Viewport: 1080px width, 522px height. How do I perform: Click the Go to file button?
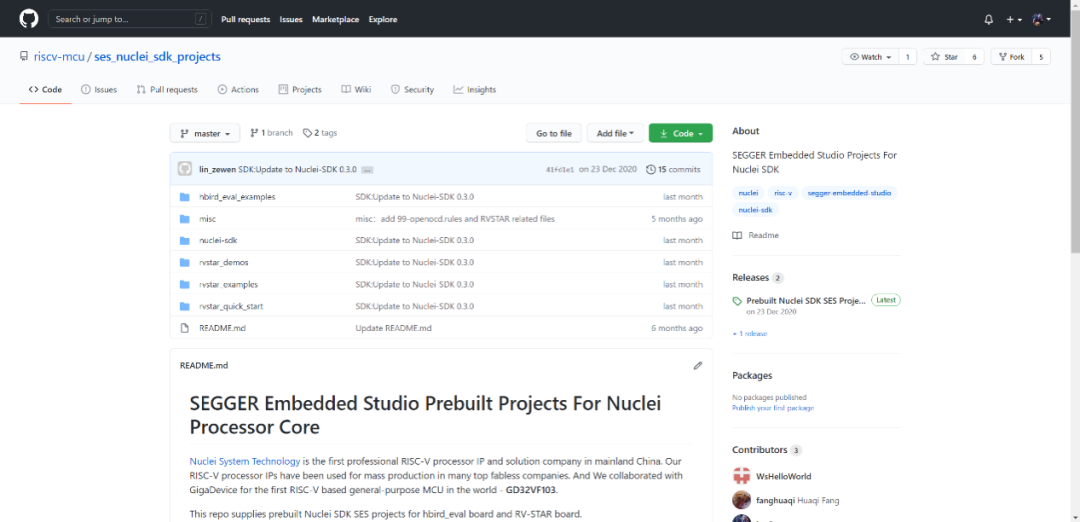point(554,133)
